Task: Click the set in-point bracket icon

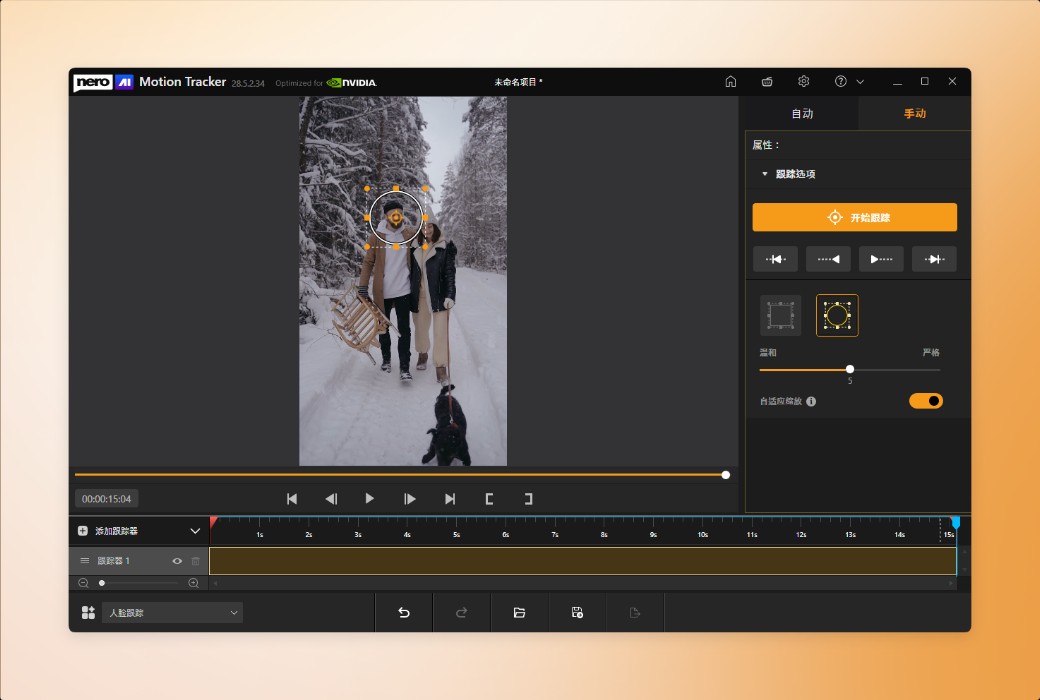Action: pyautogui.click(x=489, y=499)
